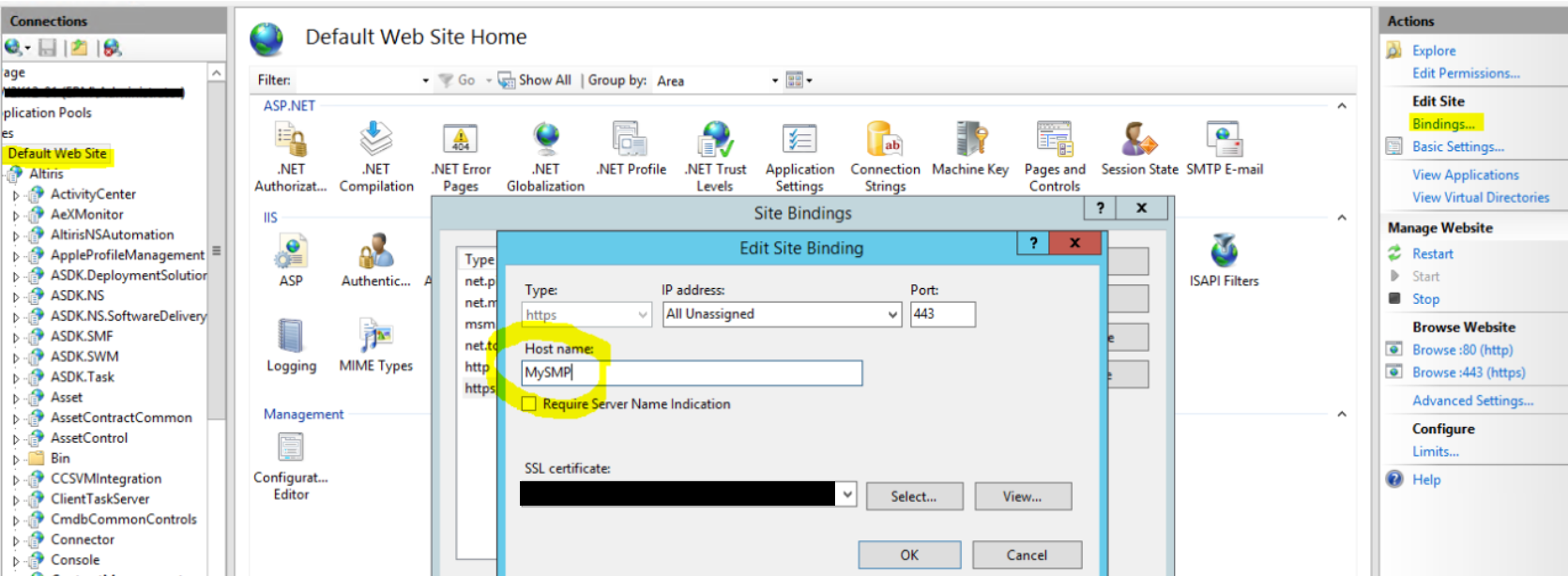Collapse the ASP.NET group section
This screenshot has width=1568, height=576.
pos(1342,106)
